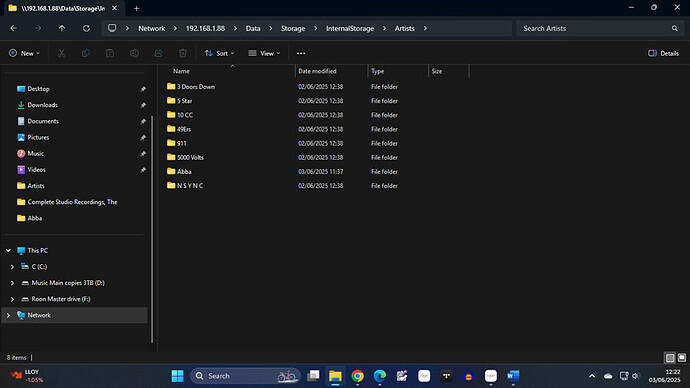This screenshot has height=388, width=690.
Task: Go back to the previous folder
Action: [14, 28]
